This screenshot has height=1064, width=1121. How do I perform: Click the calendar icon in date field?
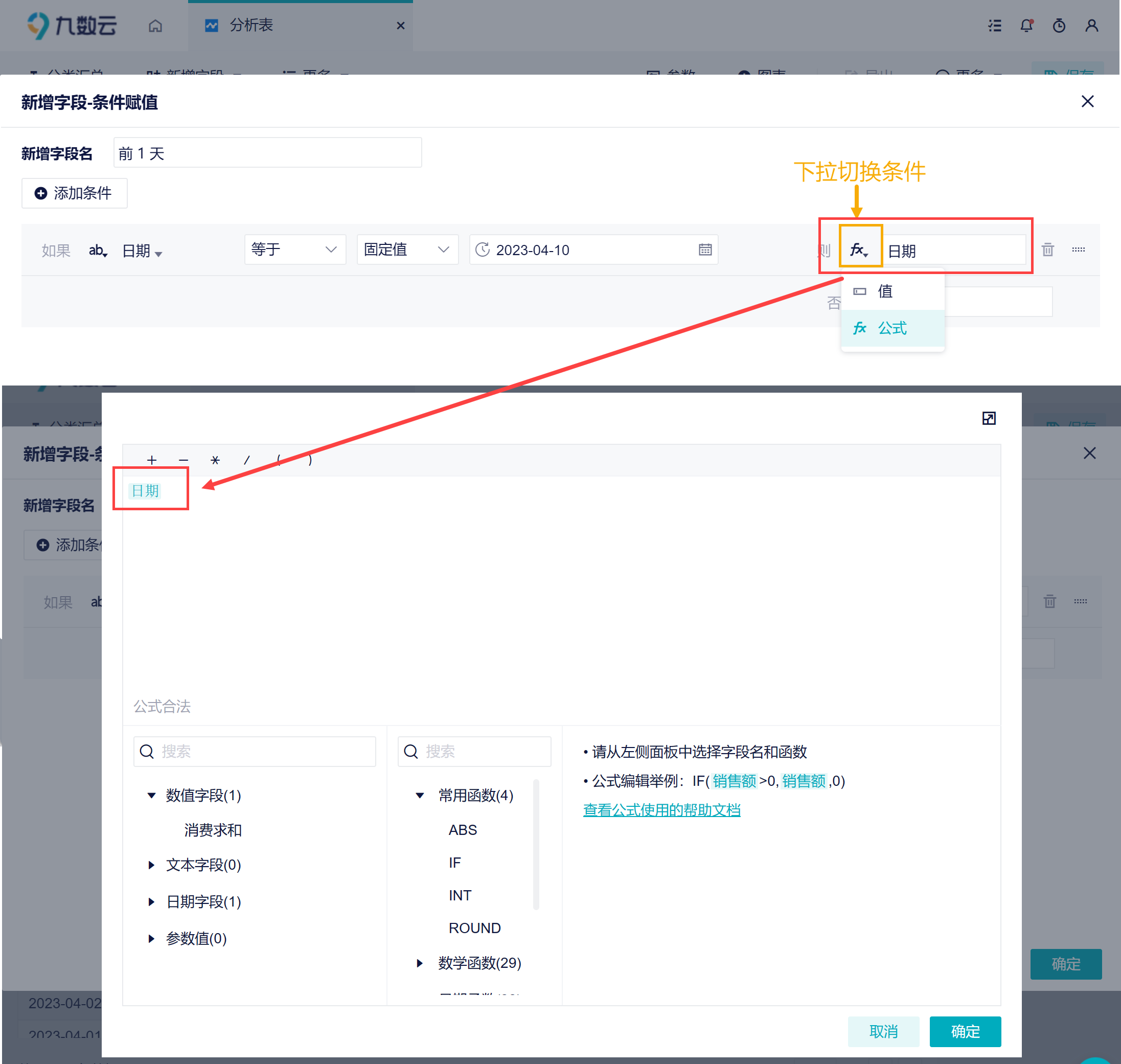coord(705,250)
